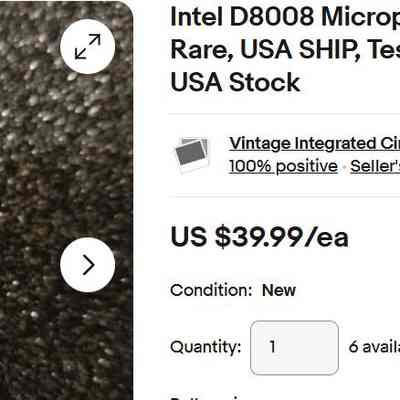The image size is (400, 400).
Task: Open the main product photo
Action: coord(66,200)
